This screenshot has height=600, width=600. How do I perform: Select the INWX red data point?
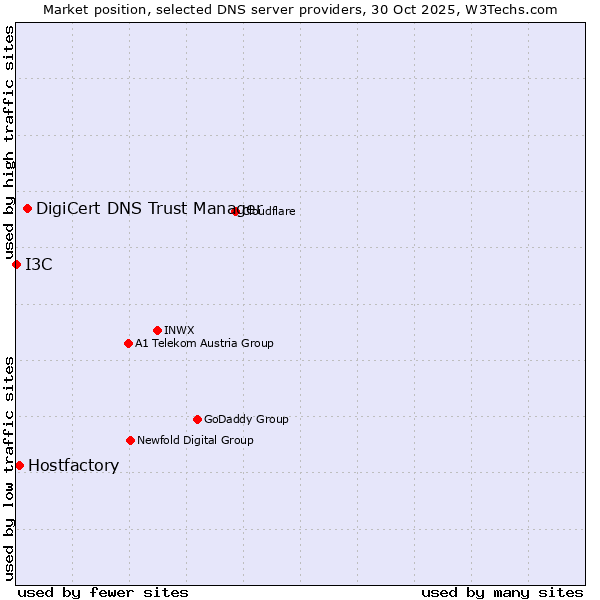tap(157, 330)
